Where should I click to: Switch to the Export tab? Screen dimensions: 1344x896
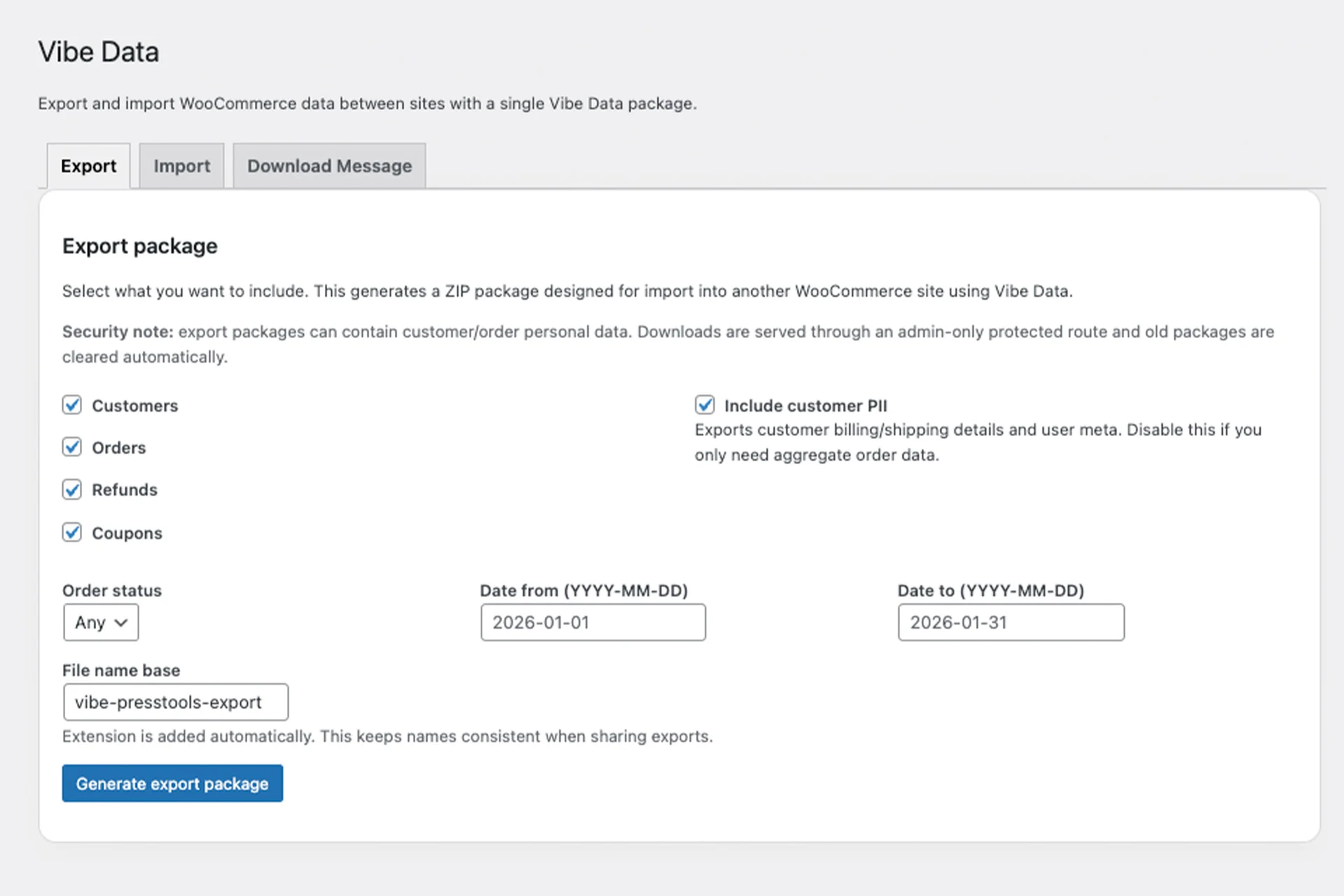pyautogui.click(x=88, y=166)
